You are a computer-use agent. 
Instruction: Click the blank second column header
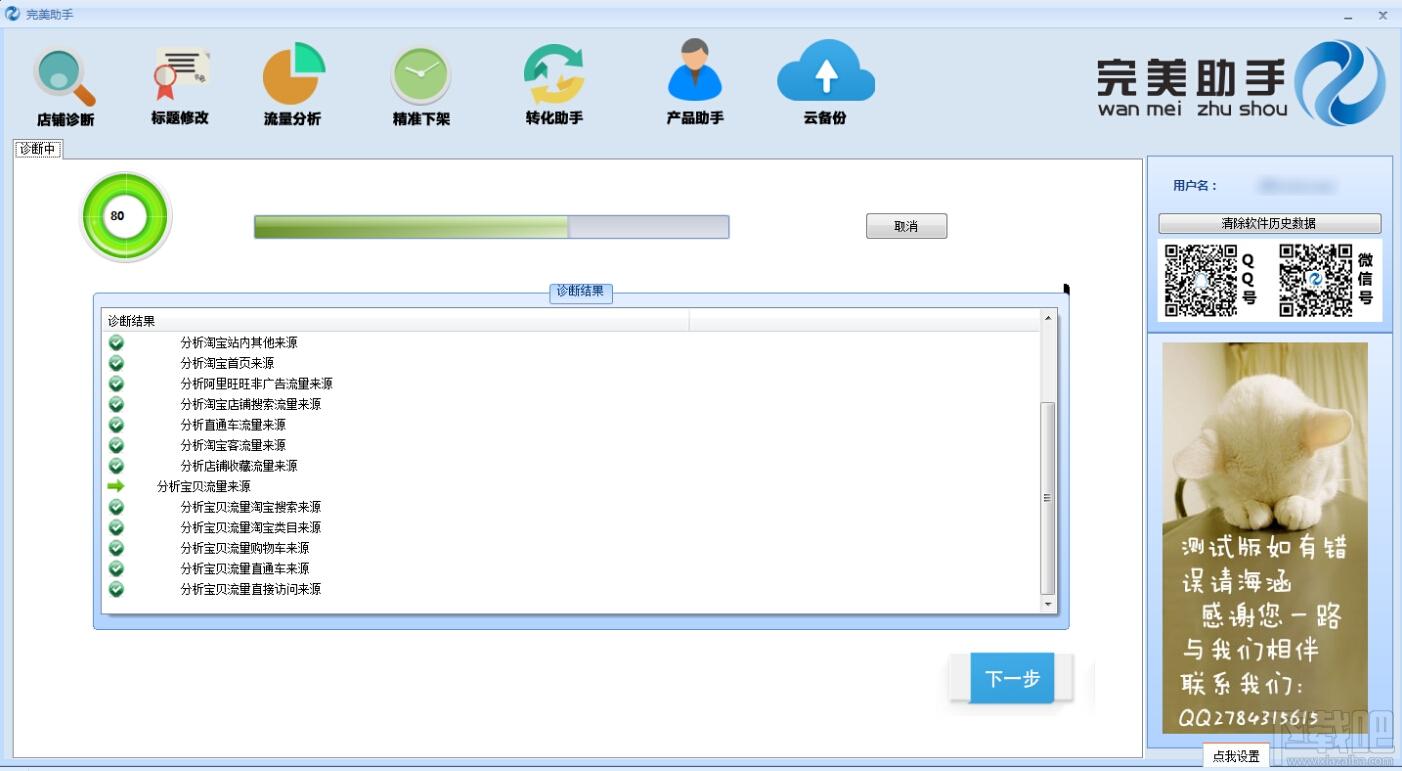[865, 321]
